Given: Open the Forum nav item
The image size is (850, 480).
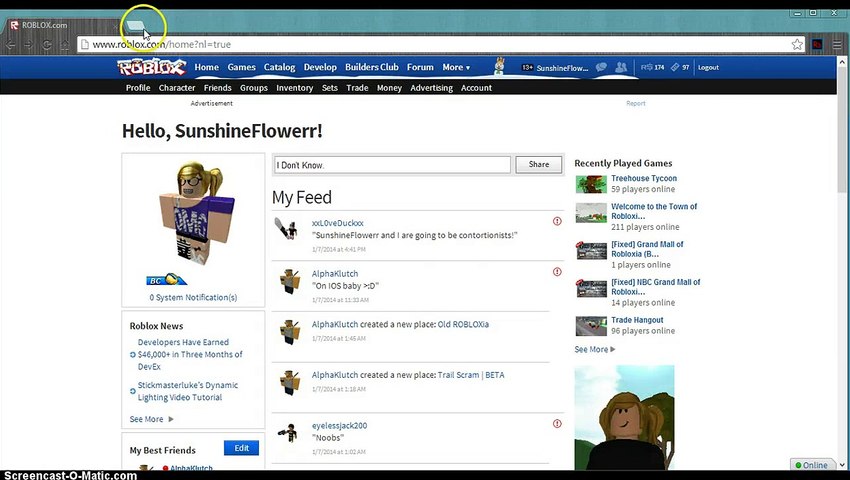Looking at the screenshot, I should (x=420, y=67).
